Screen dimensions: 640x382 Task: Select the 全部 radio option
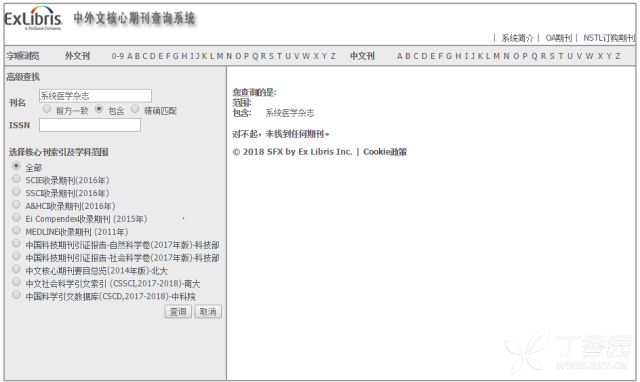coord(16,166)
